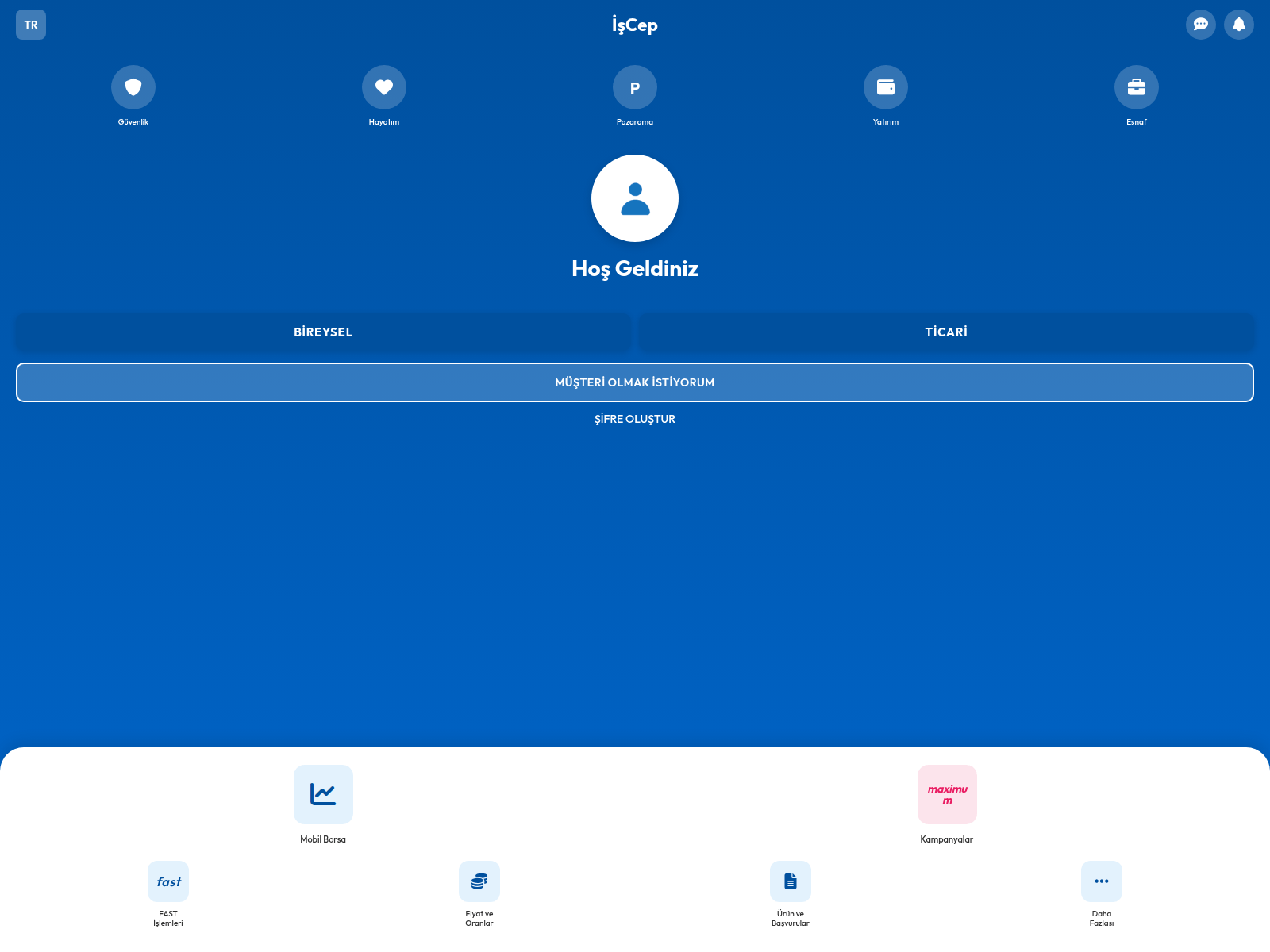1270x952 pixels.
Task: Open the notifications bell icon
Action: pyautogui.click(x=1239, y=25)
